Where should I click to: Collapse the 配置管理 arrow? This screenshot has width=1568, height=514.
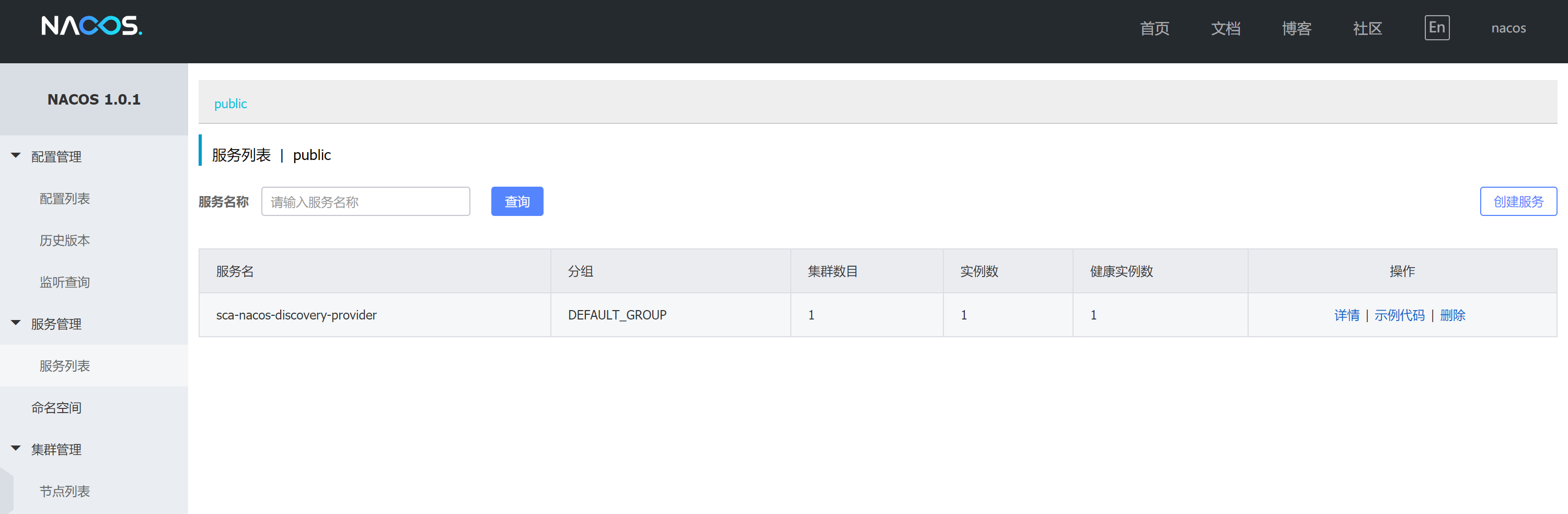coord(16,156)
